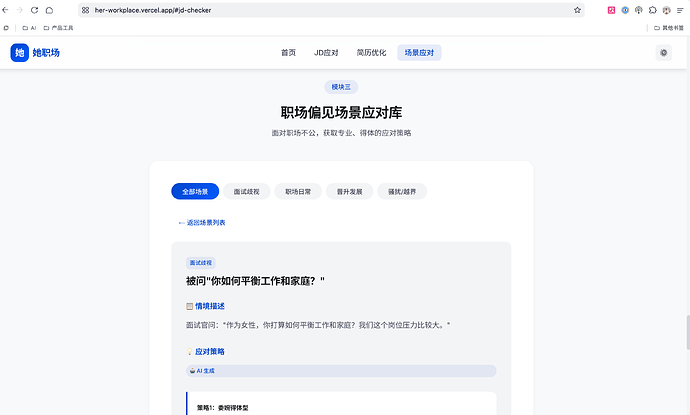This screenshot has height=415, width=690.
Task: Go back to the previous page
Action: [5, 10]
